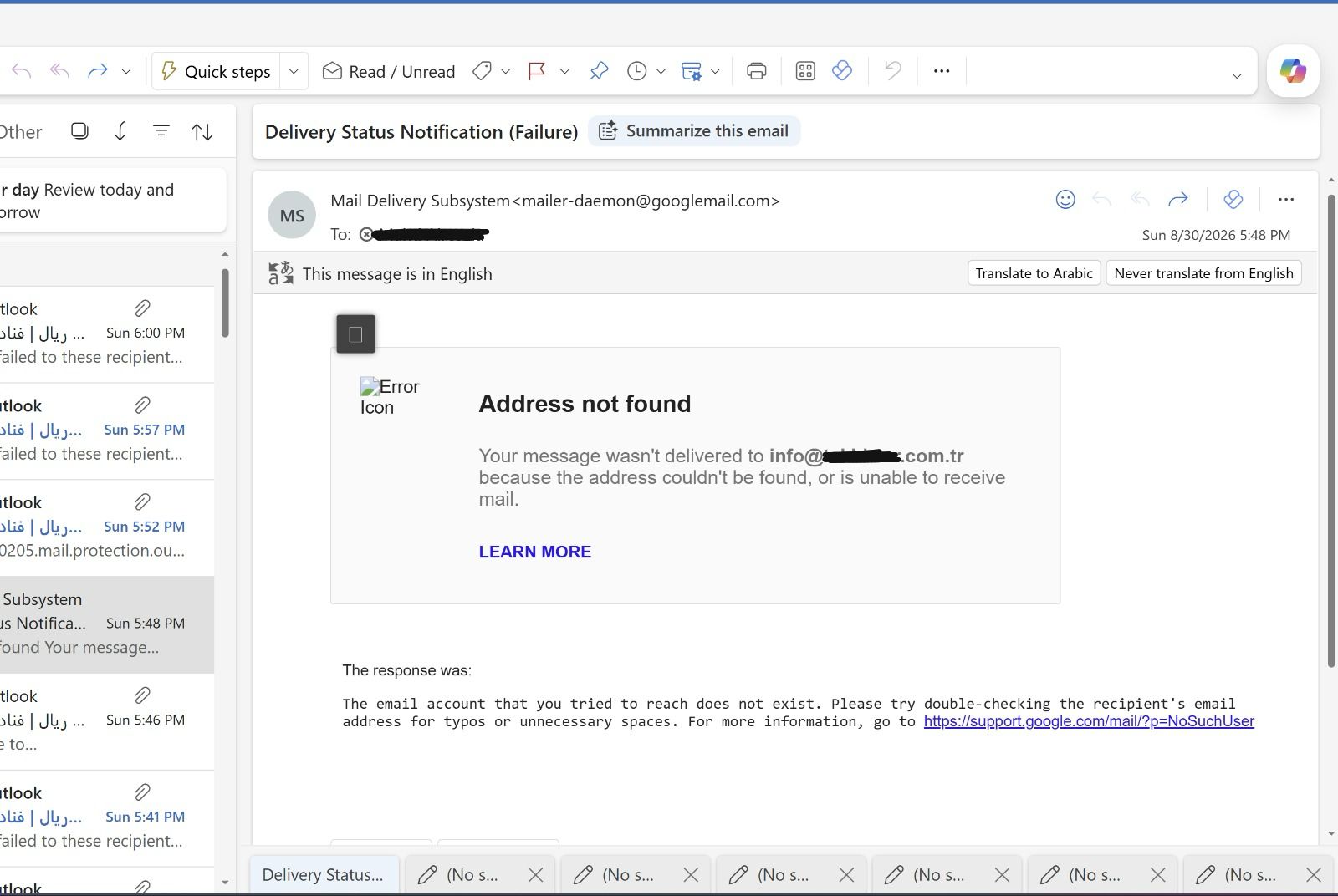
Task: Click the snooze clock icon
Action: 637,71
